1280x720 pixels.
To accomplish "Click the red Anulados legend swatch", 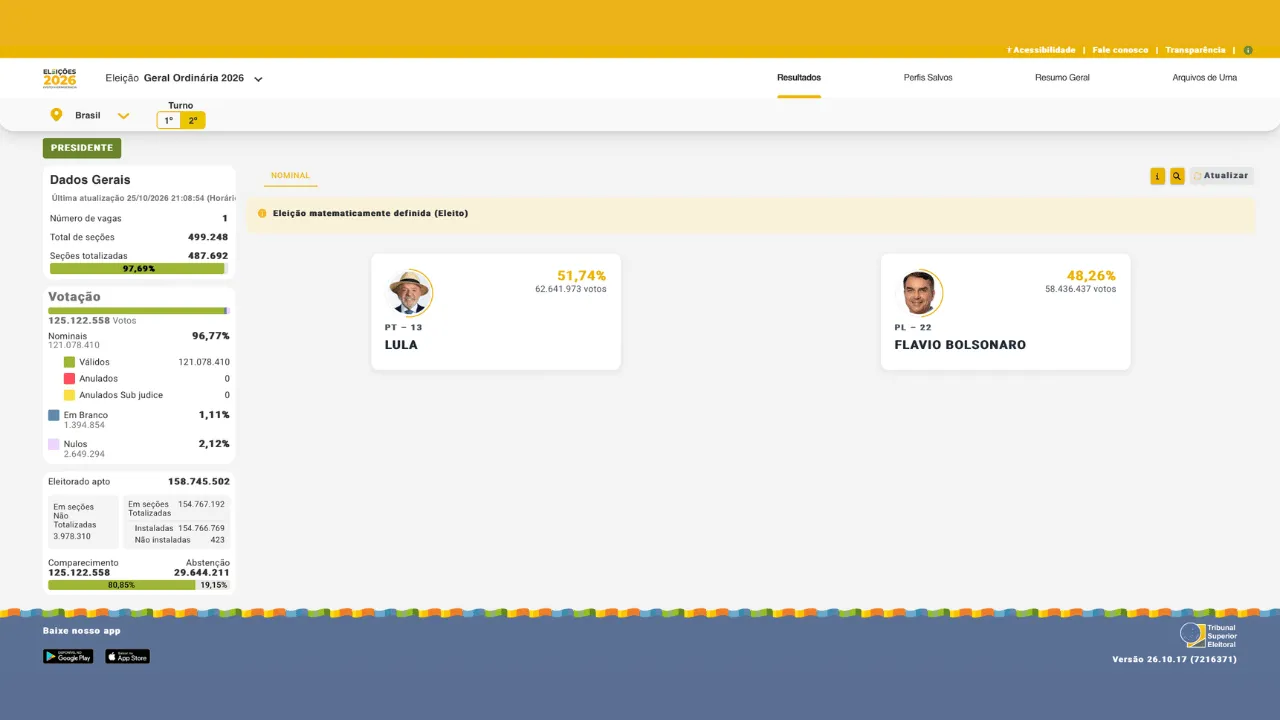I will pyautogui.click(x=69, y=379).
